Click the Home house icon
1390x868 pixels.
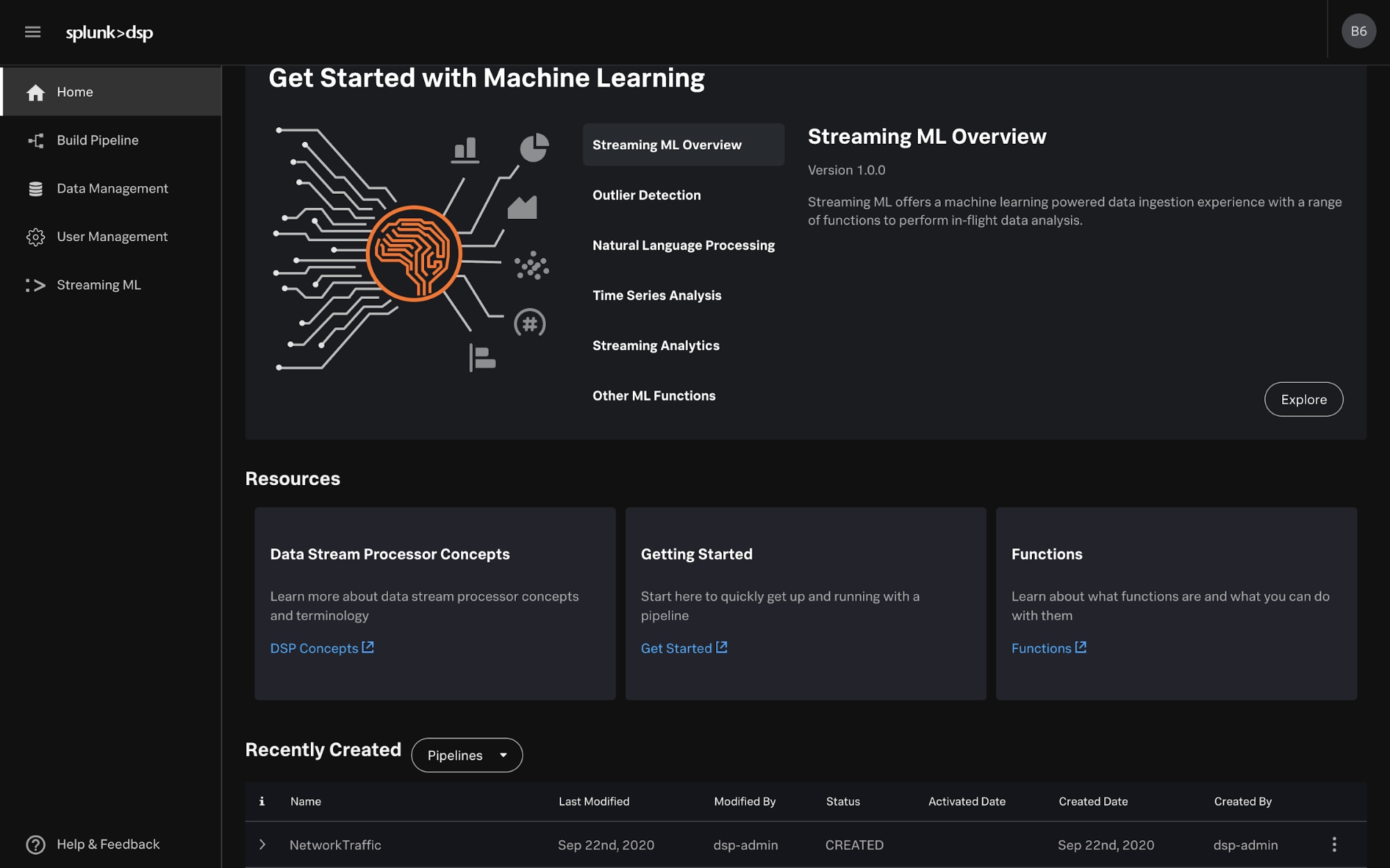(35, 92)
